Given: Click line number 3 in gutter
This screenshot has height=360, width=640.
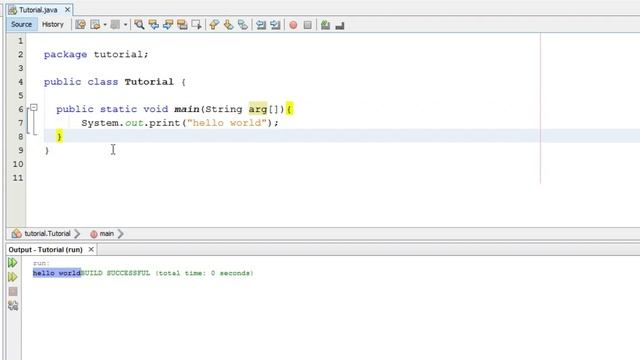Looking at the screenshot, I should pos(20,68).
